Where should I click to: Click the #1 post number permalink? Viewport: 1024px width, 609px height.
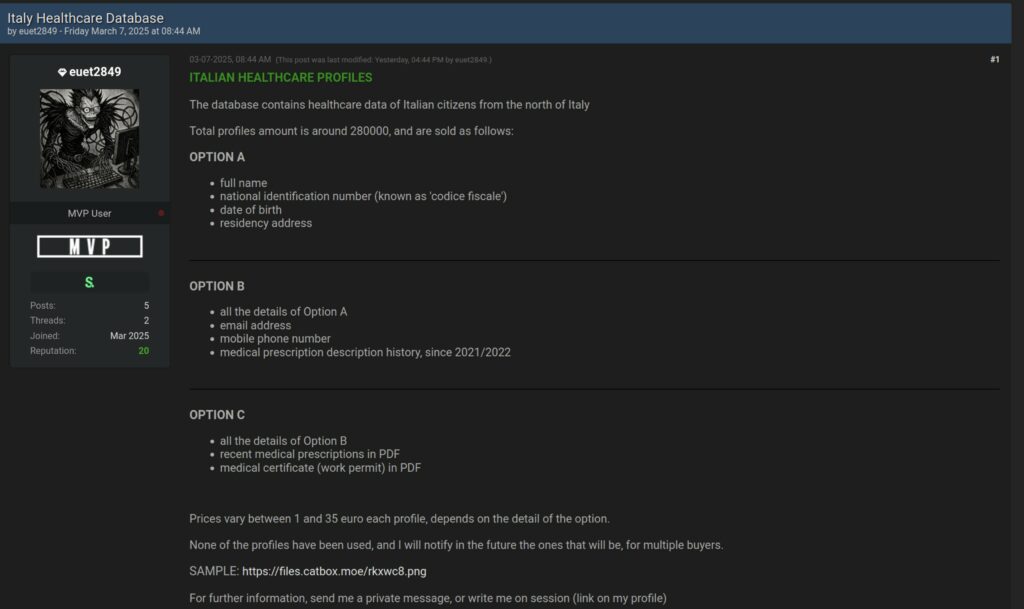coord(994,59)
